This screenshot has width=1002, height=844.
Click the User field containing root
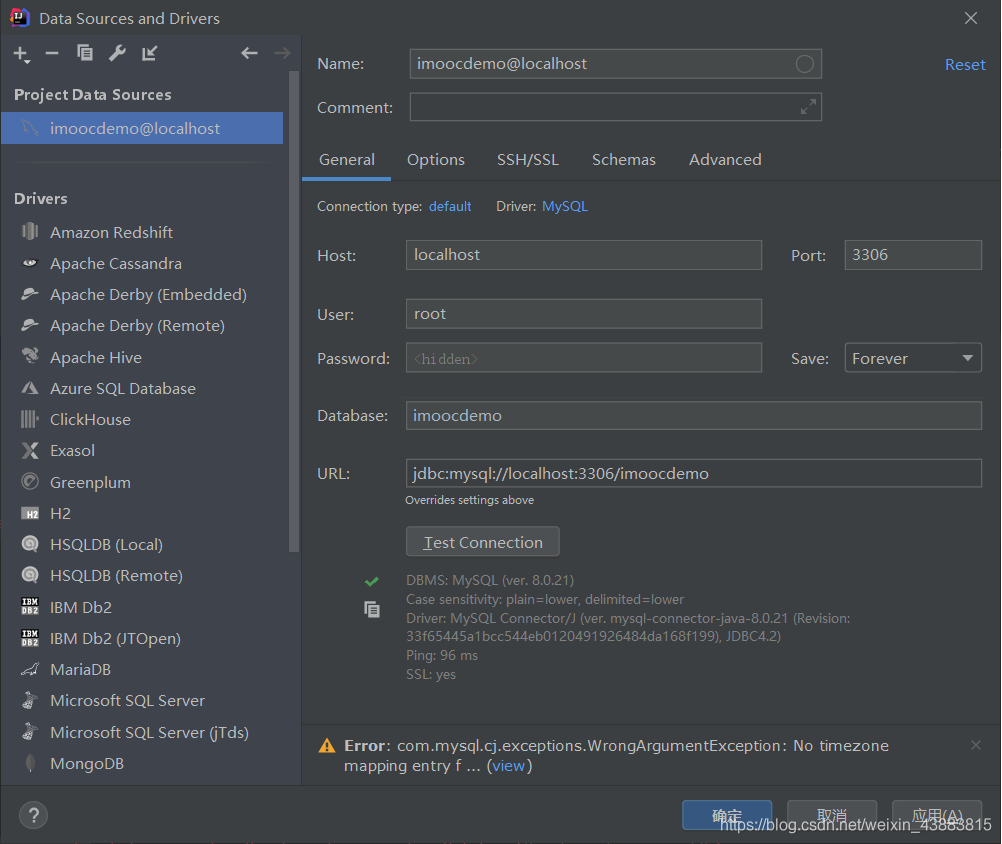click(583, 314)
